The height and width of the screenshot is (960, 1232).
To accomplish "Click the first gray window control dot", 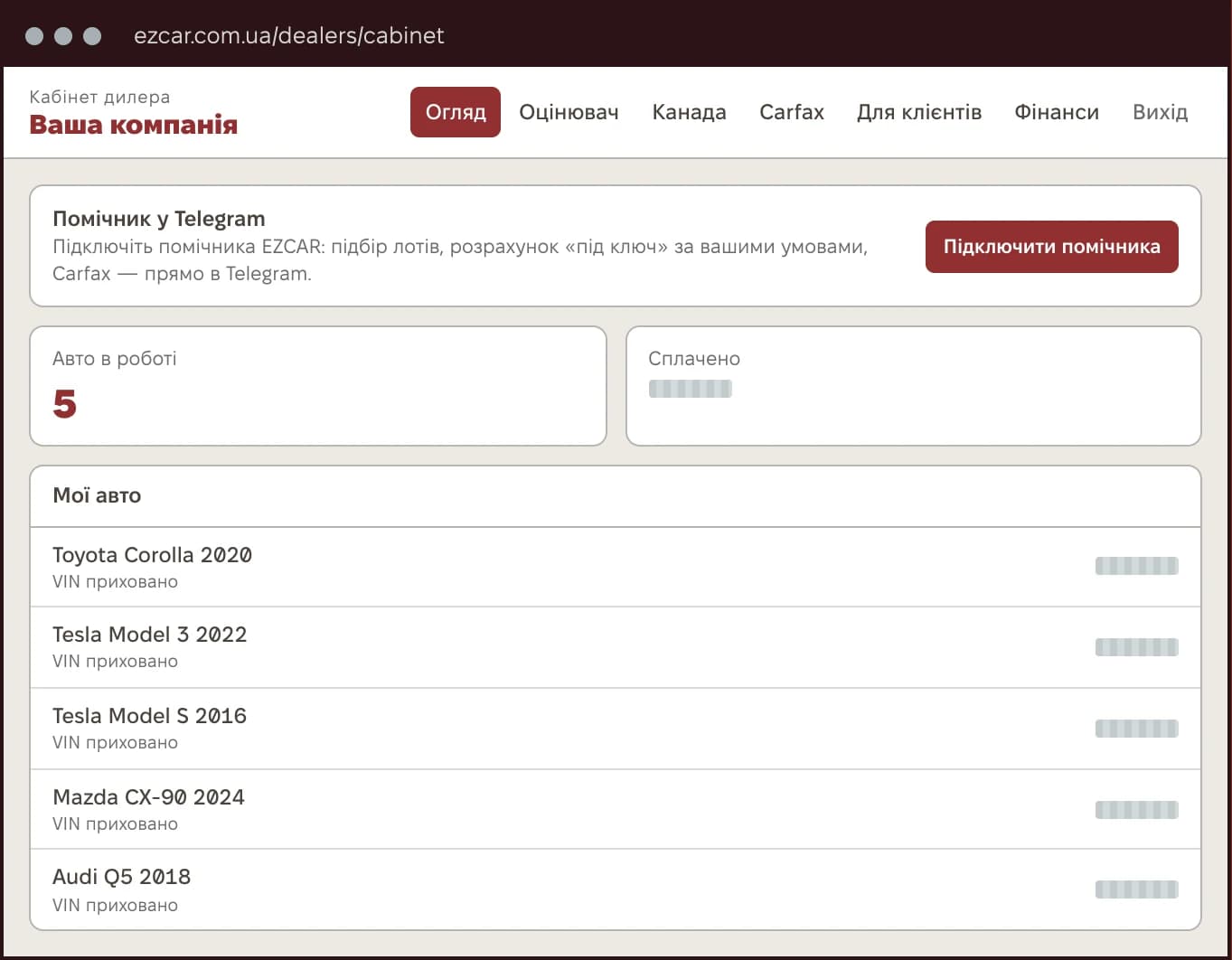I will click(x=34, y=36).
